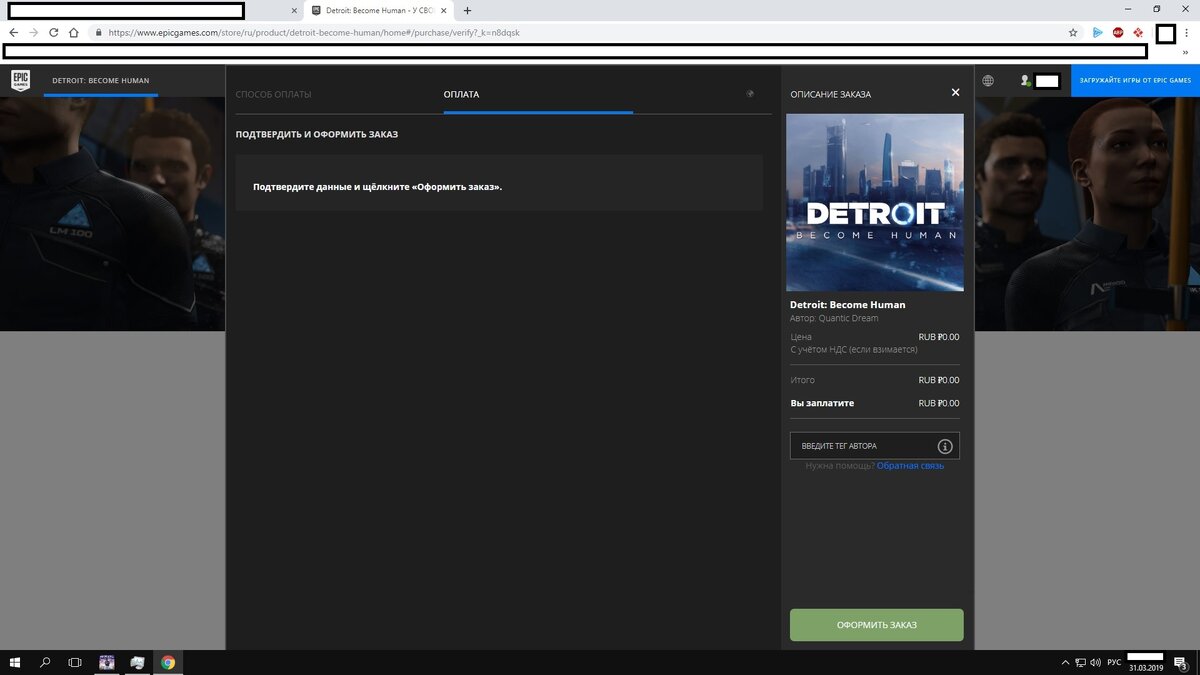The image size is (1200, 675).
Task: Click ЗАГРУЖАЙТЕ ИГРЫ ОТ EPIC GAMES button
Action: [x=1135, y=81]
